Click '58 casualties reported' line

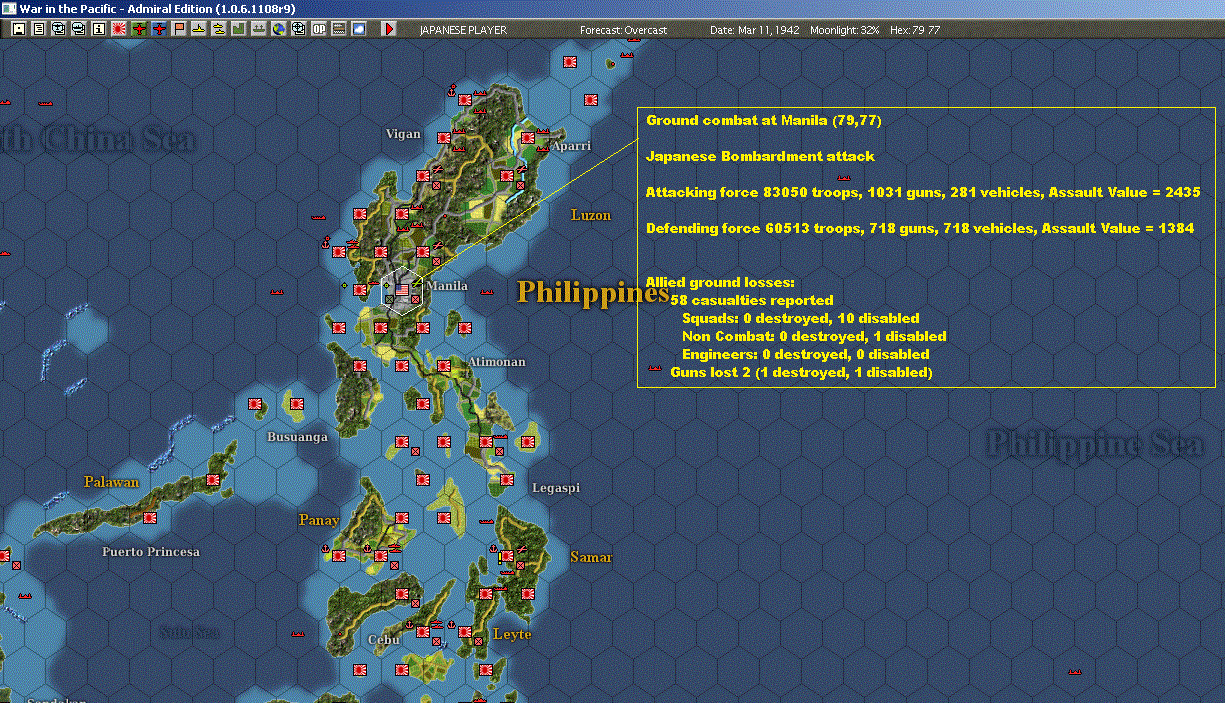tap(752, 300)
